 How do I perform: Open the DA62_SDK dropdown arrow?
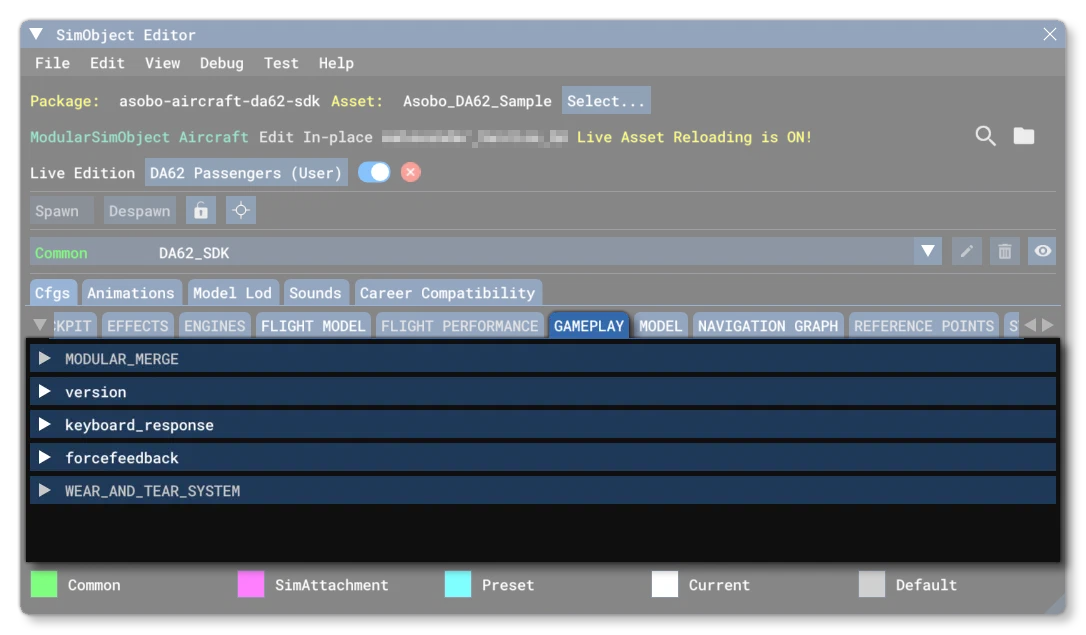coord(928,251)
